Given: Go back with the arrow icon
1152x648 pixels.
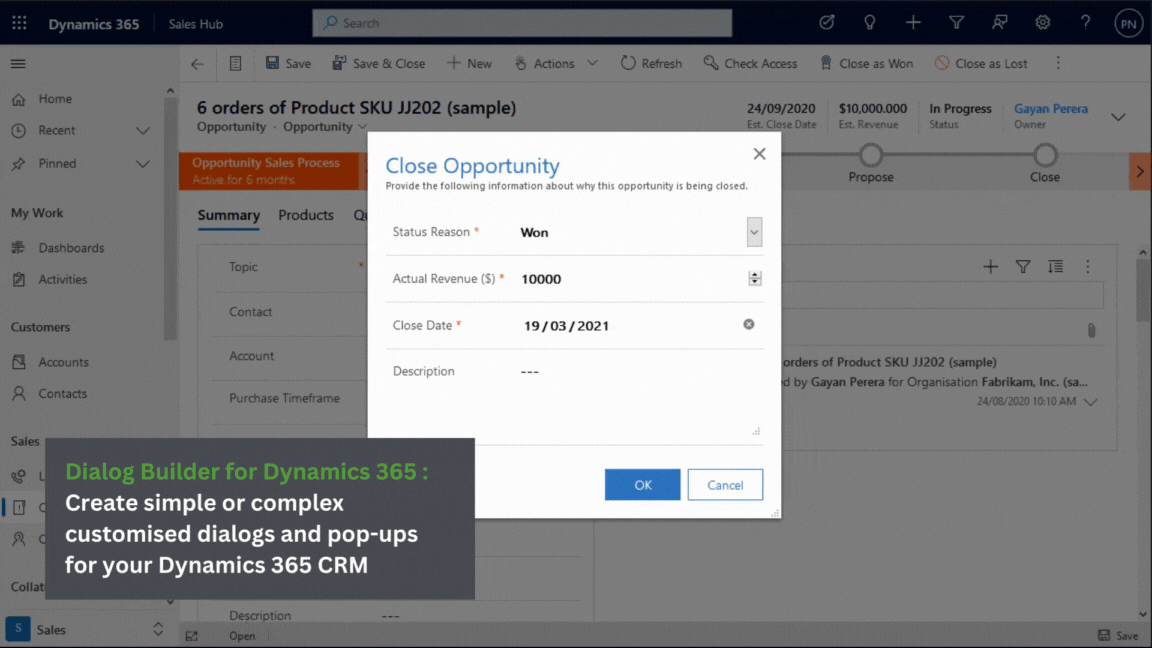Looking at the screenshot, I should pos(198,64).
